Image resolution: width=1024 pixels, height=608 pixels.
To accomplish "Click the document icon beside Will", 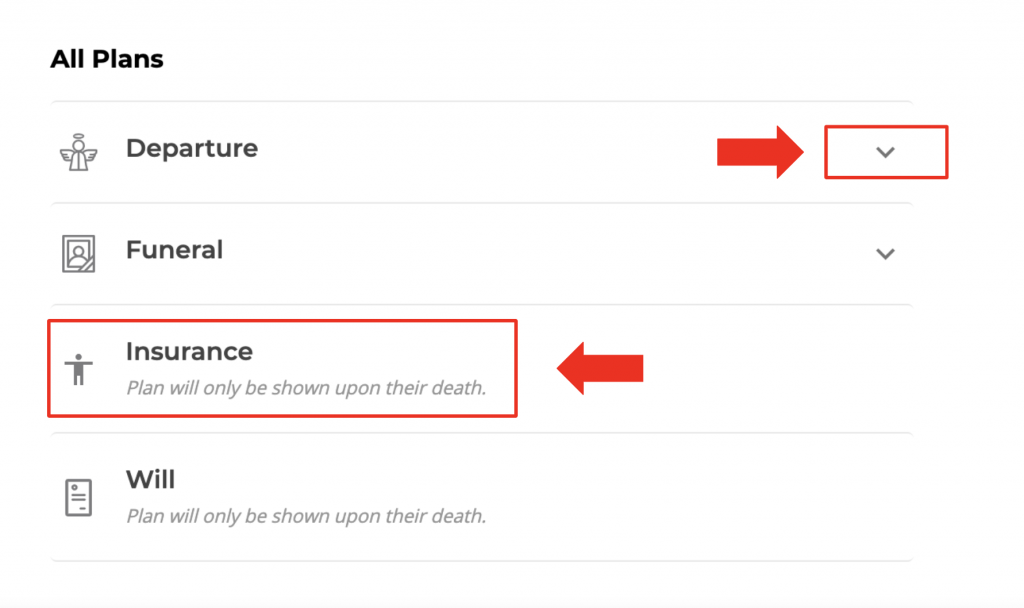I will [78, 498].
